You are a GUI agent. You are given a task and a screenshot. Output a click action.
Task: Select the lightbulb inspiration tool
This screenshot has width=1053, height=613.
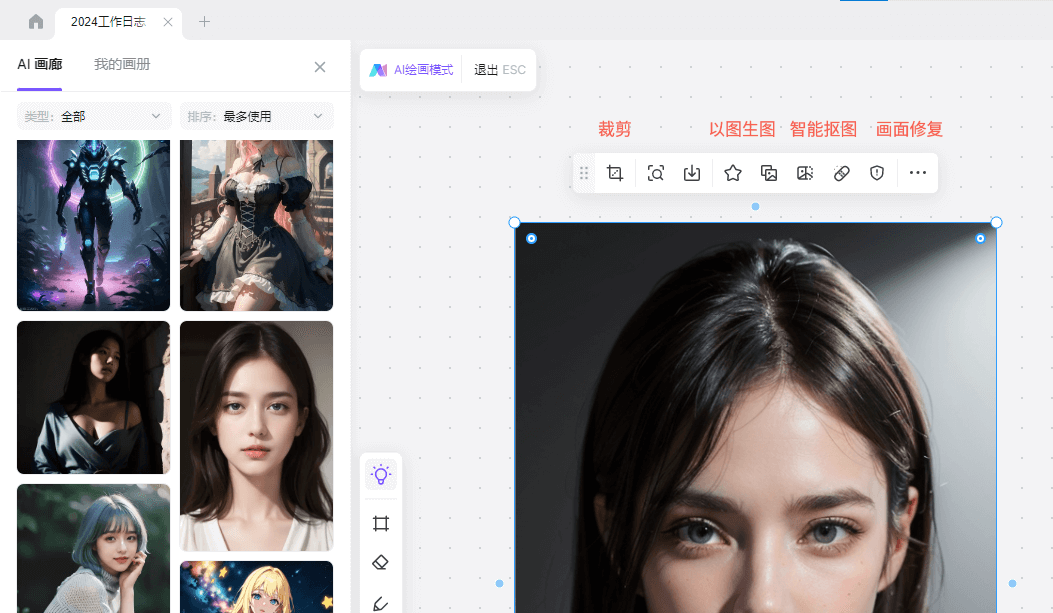point(380,475)
